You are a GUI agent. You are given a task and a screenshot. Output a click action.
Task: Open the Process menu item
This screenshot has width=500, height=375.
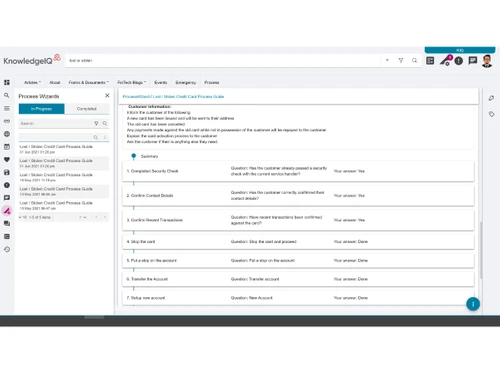coord(212,82)
